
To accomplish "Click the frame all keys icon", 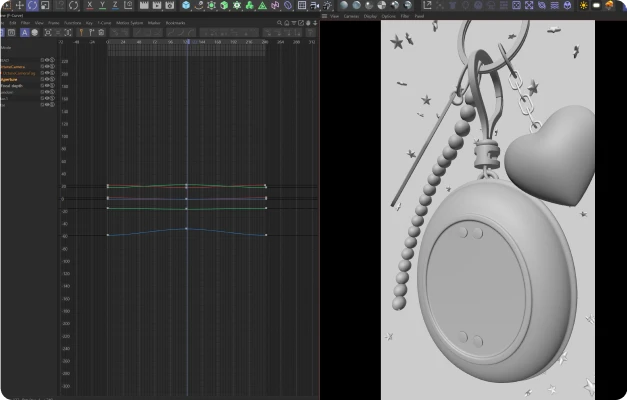I will click(48, 33).
